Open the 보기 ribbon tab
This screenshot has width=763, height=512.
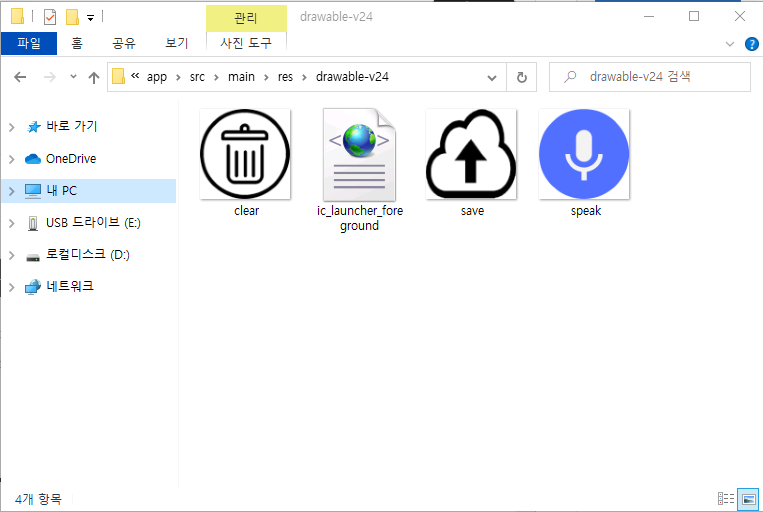pos(177,43)
